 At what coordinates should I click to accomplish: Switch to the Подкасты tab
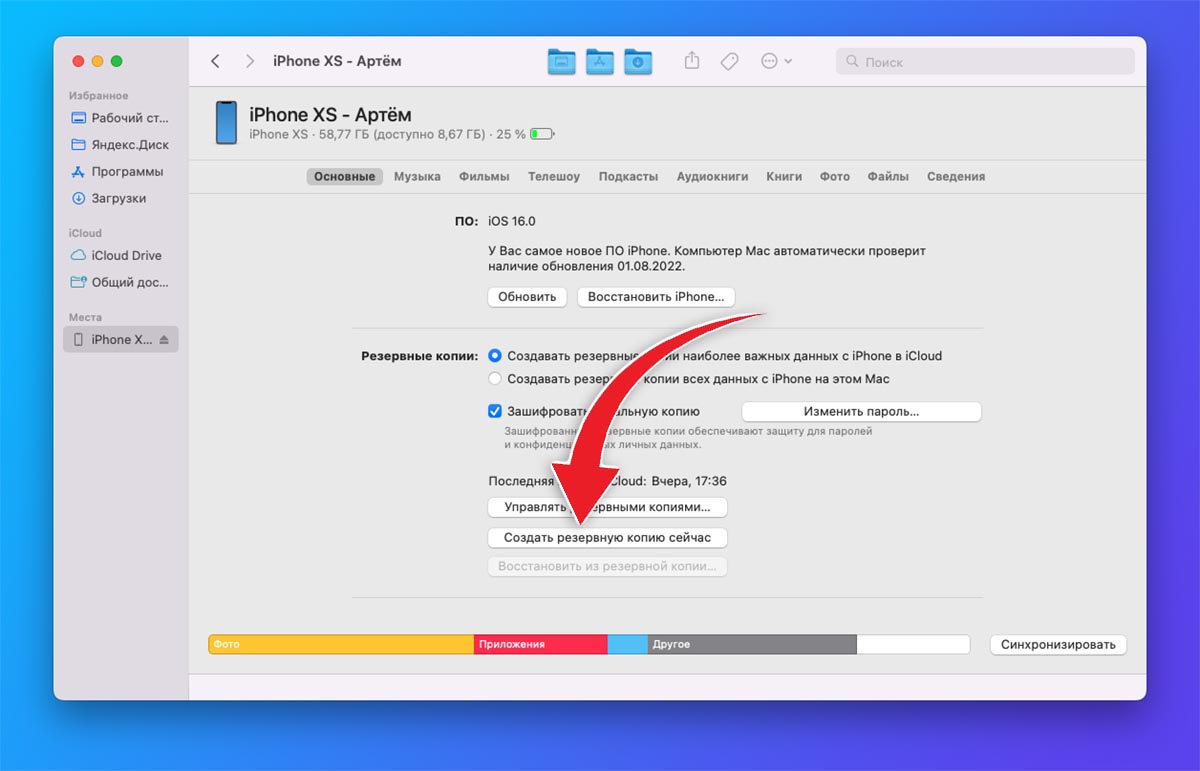click(x=628, y=177)
